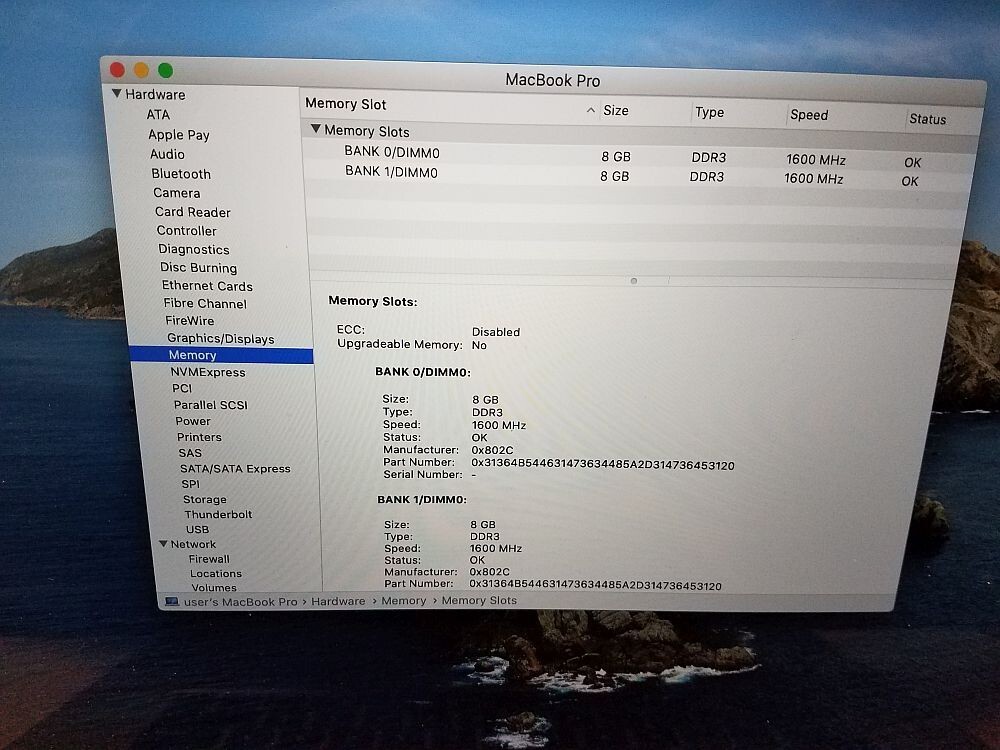This screenshot has height=750, width=1000.
Task: Sort by the Memory Slot column header
Action: [346, 104]
